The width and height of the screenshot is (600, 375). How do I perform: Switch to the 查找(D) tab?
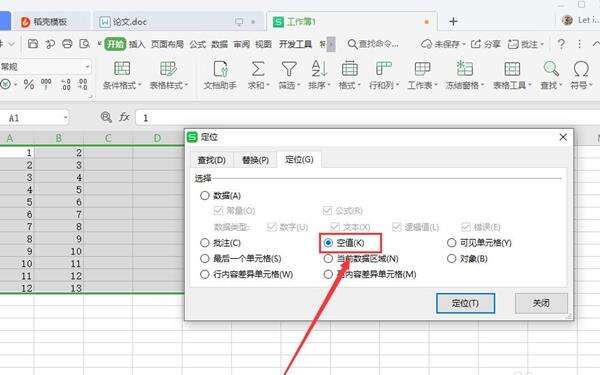tap(212, 160)
